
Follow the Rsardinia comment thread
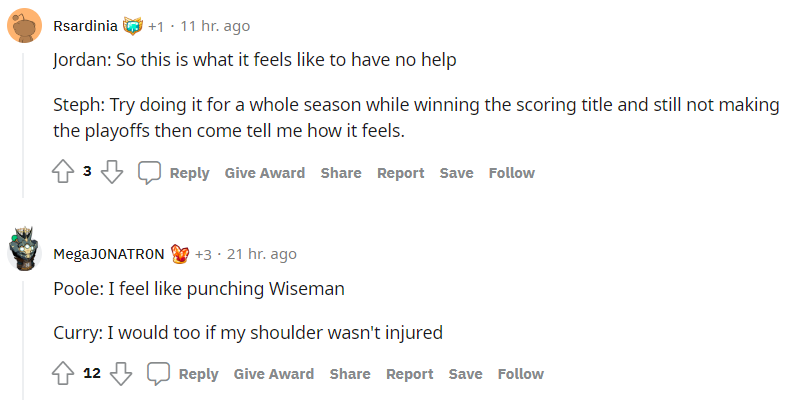[511, 173]
